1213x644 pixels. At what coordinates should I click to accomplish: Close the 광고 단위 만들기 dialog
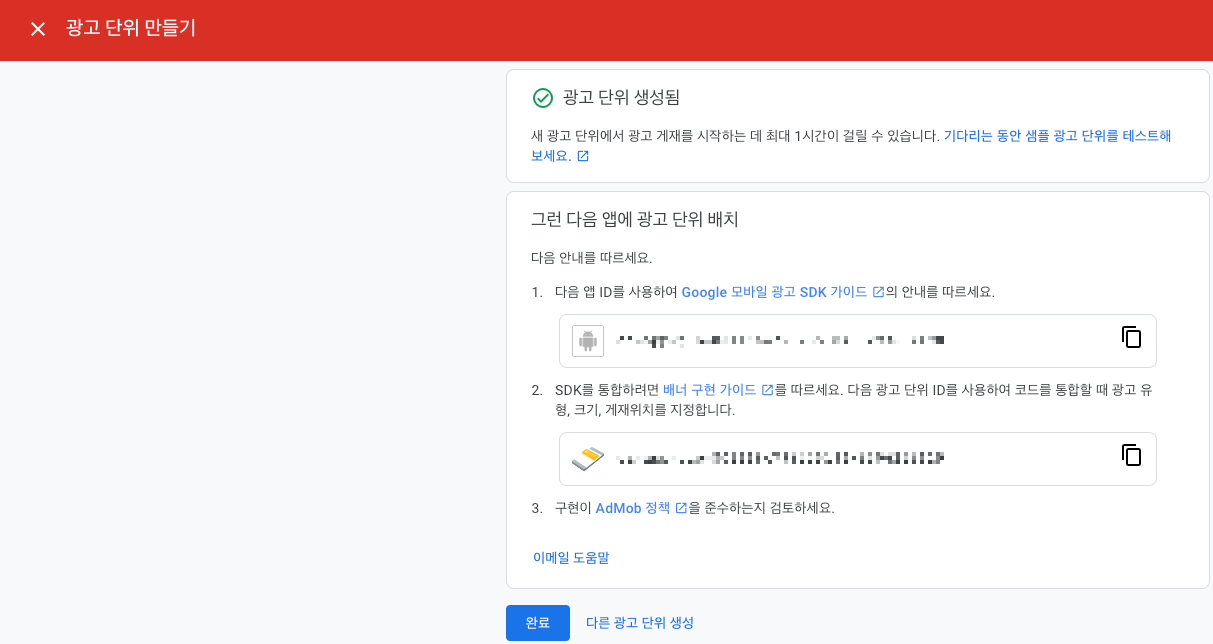click(38, 29)
